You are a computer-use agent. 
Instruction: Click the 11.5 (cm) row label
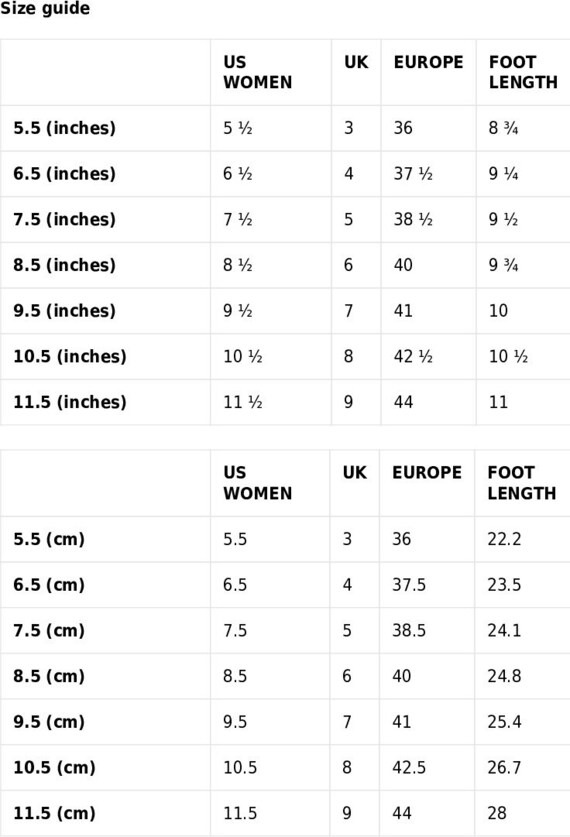click(x=54, y=814)
